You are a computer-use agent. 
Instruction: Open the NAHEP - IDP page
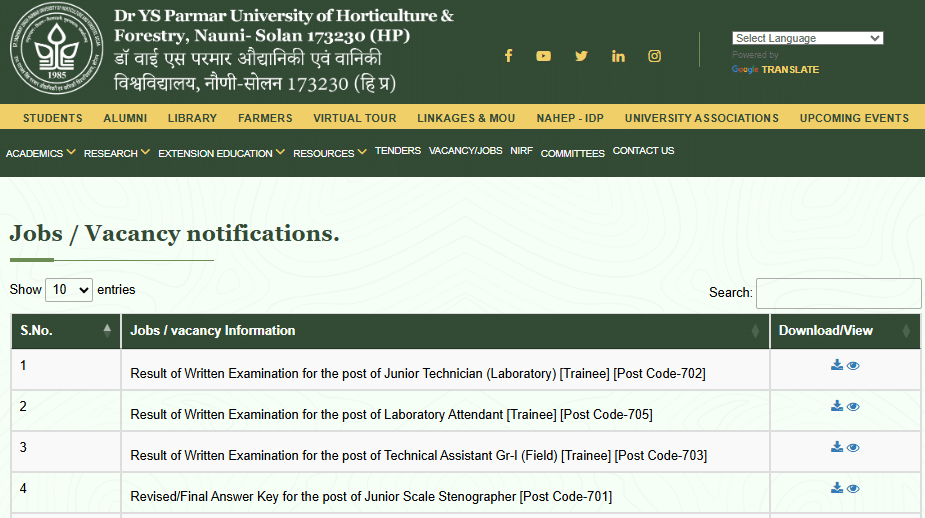pyautogui.click(x=570, y=118)
